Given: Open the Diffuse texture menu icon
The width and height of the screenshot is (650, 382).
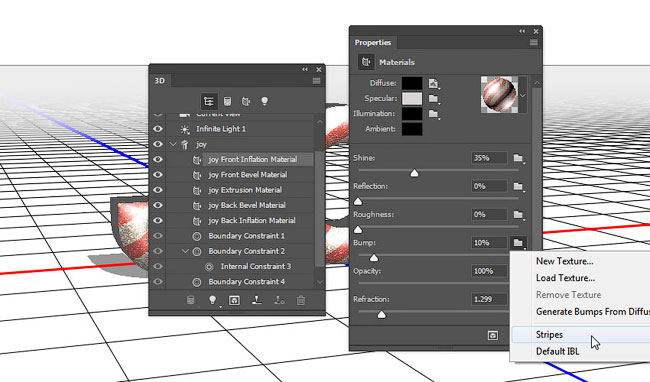Looking at the screenshot, I should point(434,83).
